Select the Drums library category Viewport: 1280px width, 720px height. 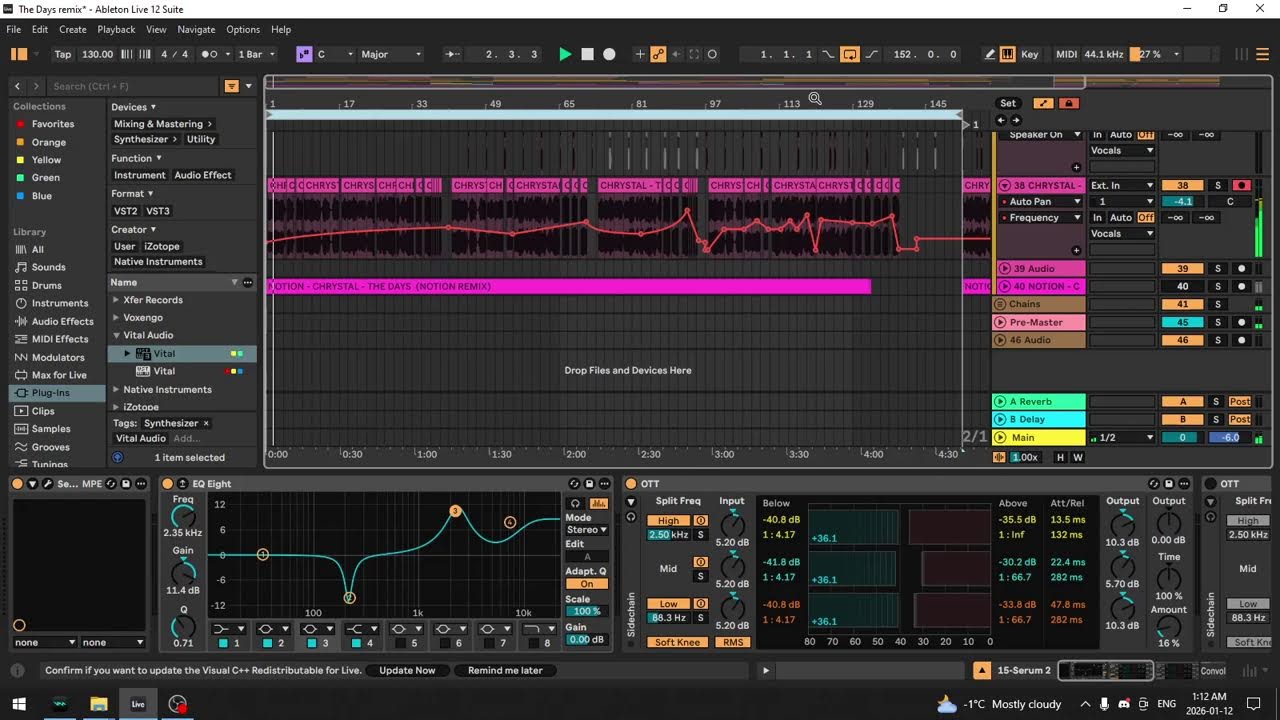tap(47, 285)
